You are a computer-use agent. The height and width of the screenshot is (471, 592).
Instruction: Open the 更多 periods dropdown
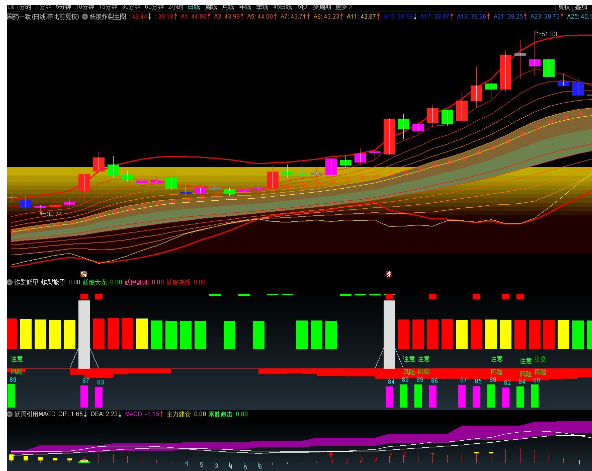pyautogui.click(x=344, y=7)
